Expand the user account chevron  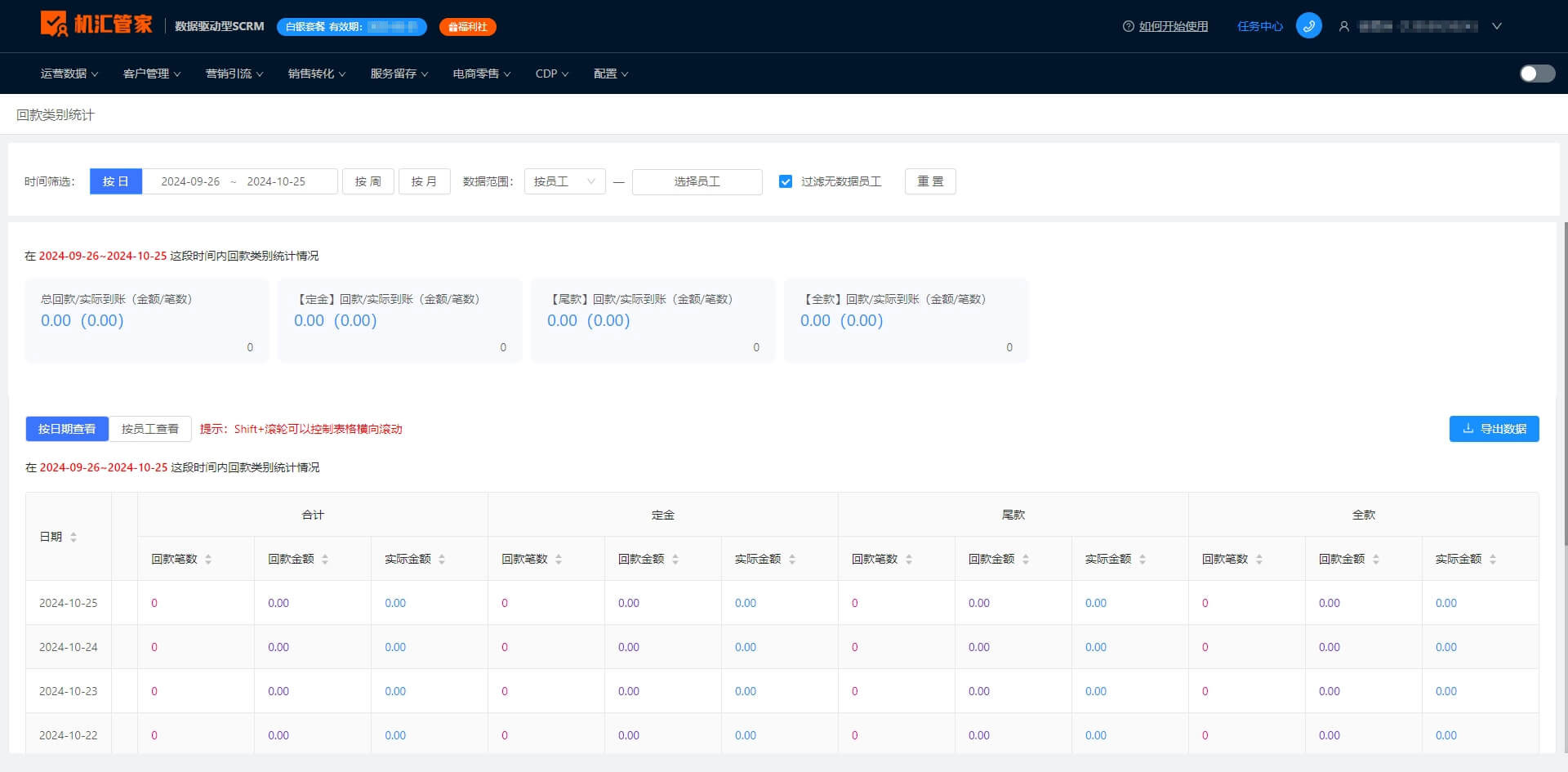click(x=1497, y=26)
